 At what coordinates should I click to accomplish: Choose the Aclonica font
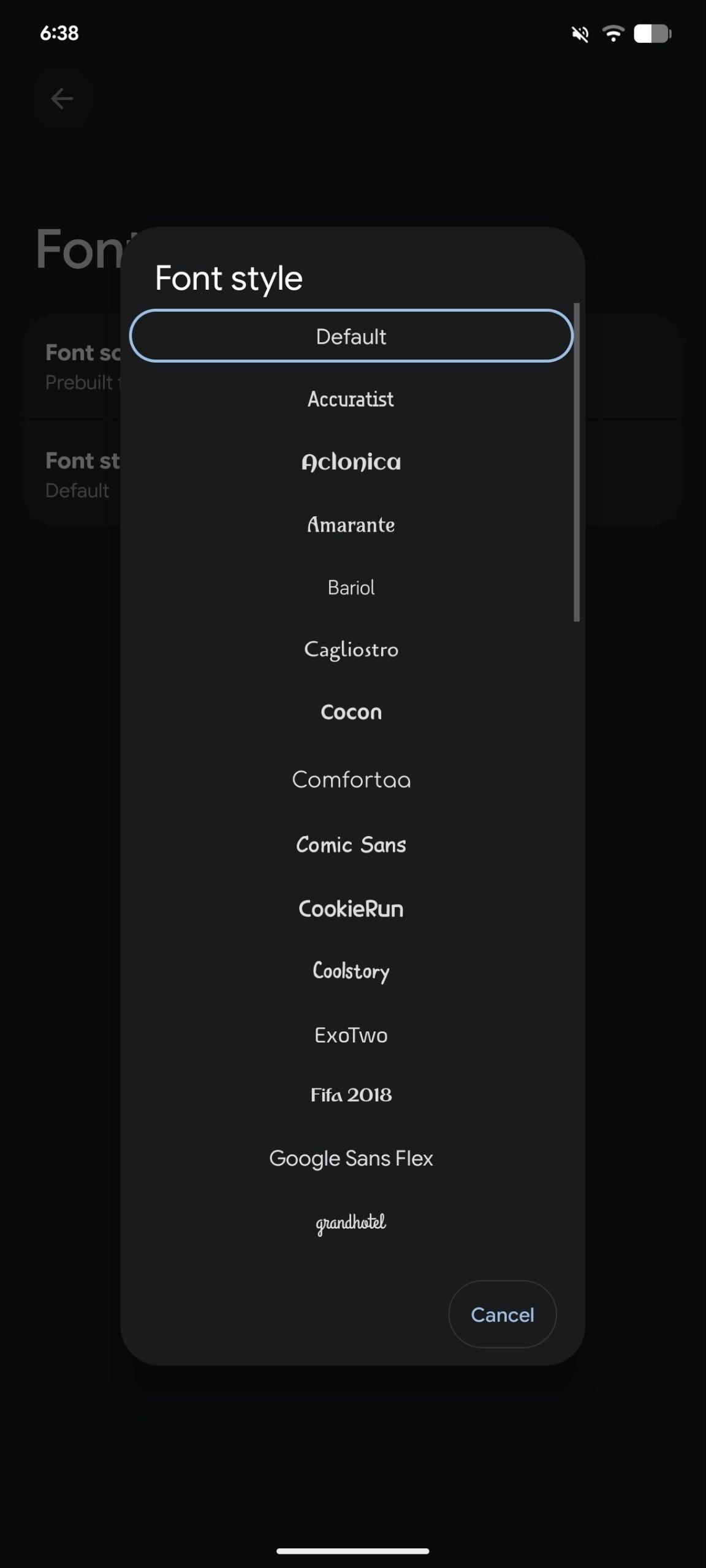click(x=351, y=462)
